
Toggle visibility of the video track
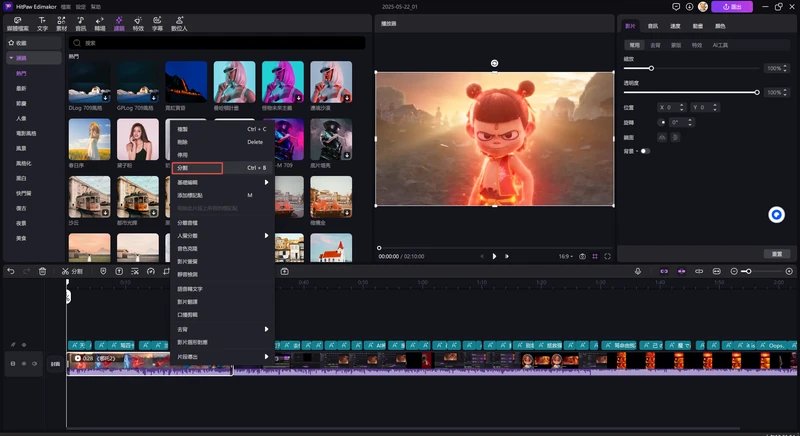(23, 364)
